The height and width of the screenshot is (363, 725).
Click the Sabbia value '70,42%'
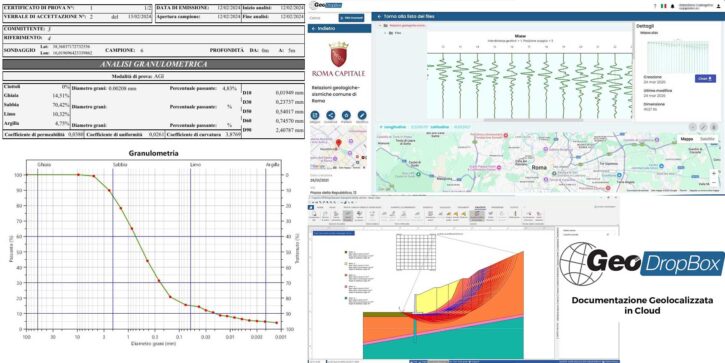(x=61, y=105)
